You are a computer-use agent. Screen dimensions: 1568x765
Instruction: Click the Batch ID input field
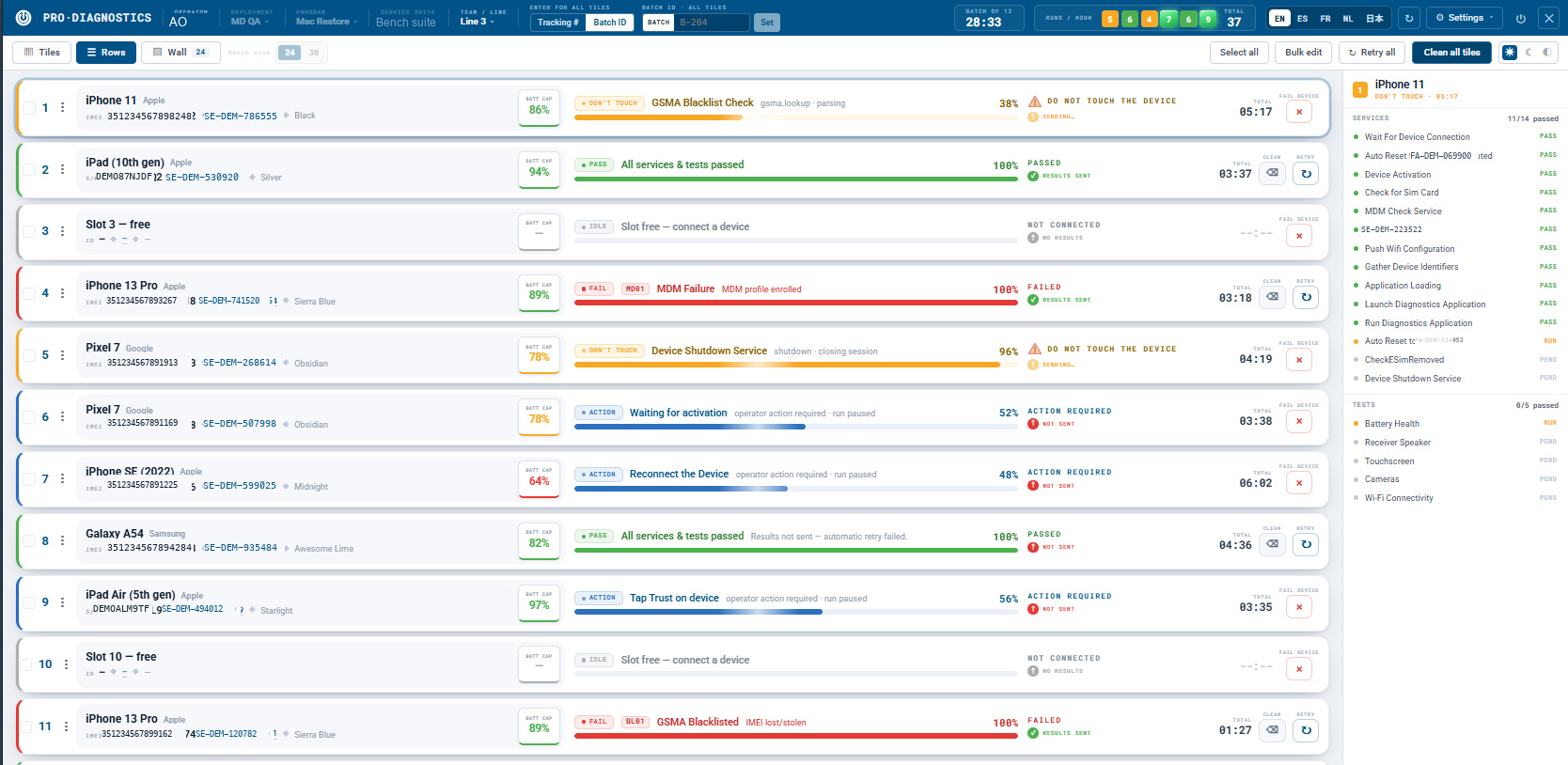coord(712,23)
